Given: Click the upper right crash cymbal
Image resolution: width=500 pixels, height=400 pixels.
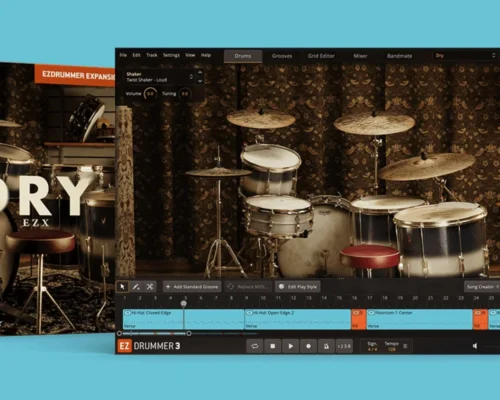Looking at the screenshot, I should coord(374,123).
